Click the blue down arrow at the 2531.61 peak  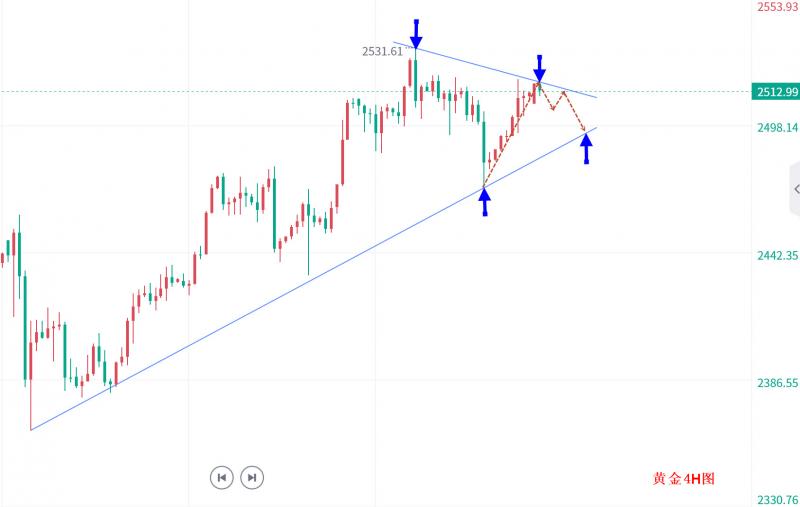tap(416, 32)
